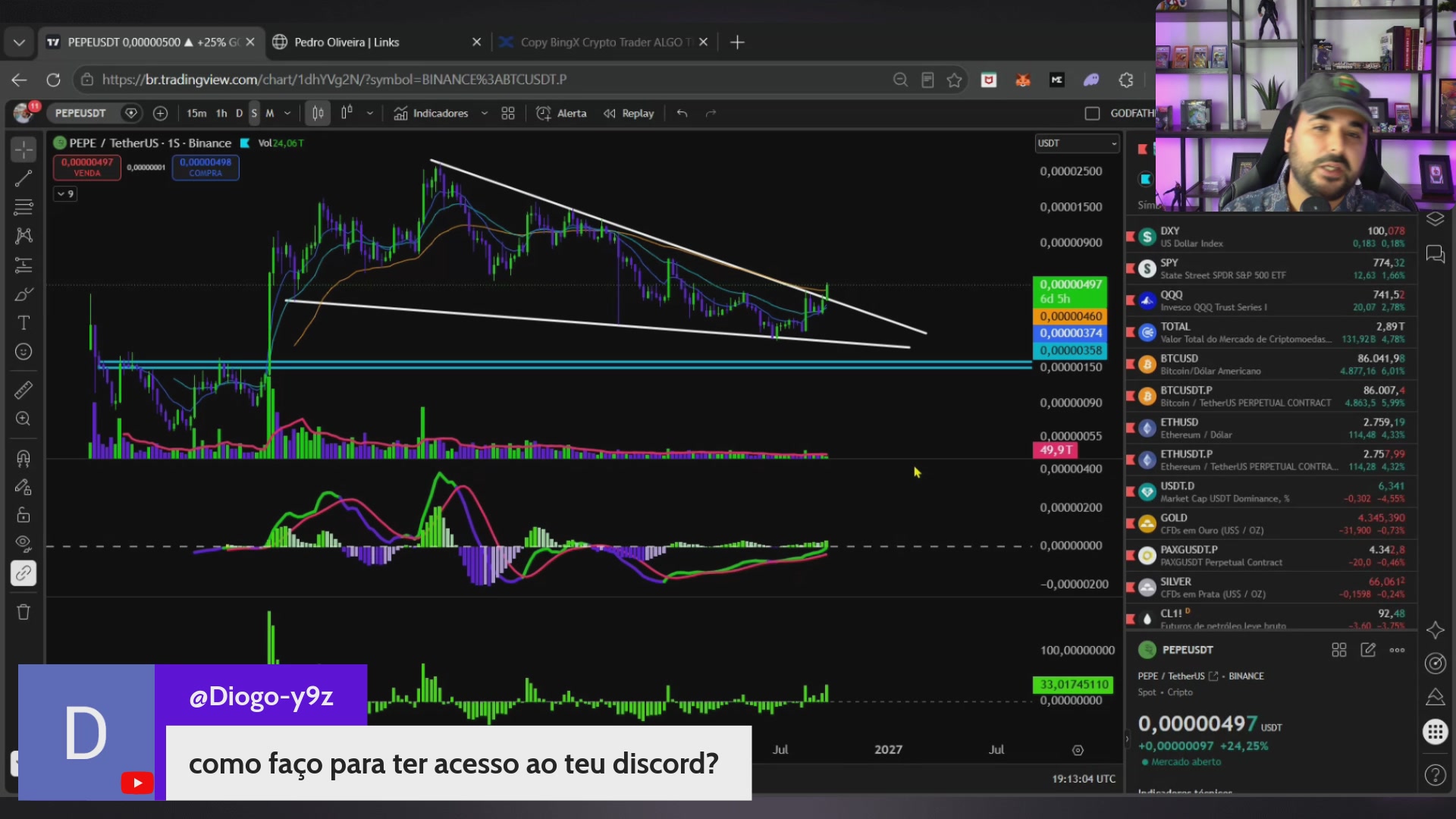Select the ruler measure tool
The height and width of the screenshot is (819, 1456).
click(24, 390)
